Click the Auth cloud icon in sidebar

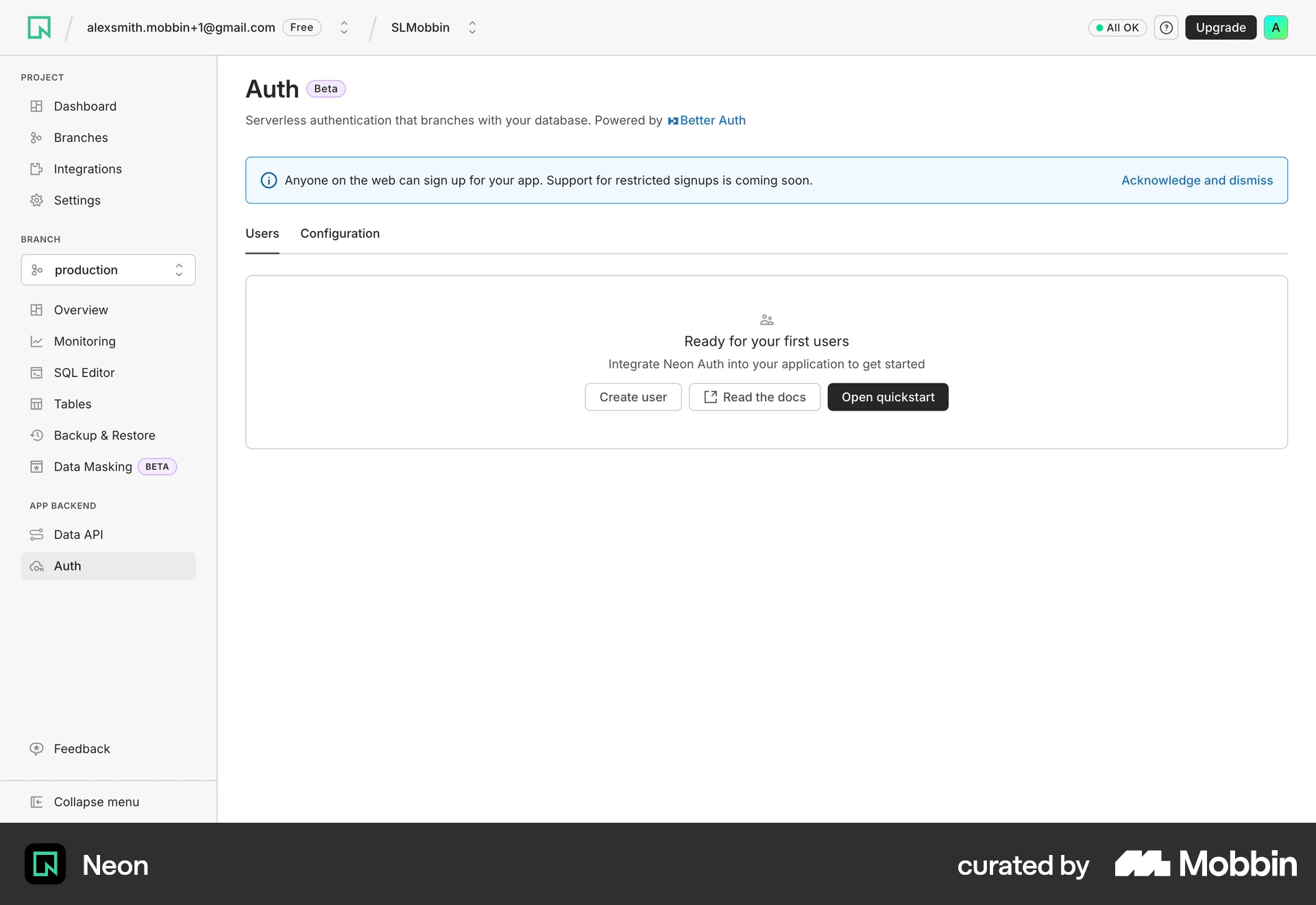tap(36, 566)
